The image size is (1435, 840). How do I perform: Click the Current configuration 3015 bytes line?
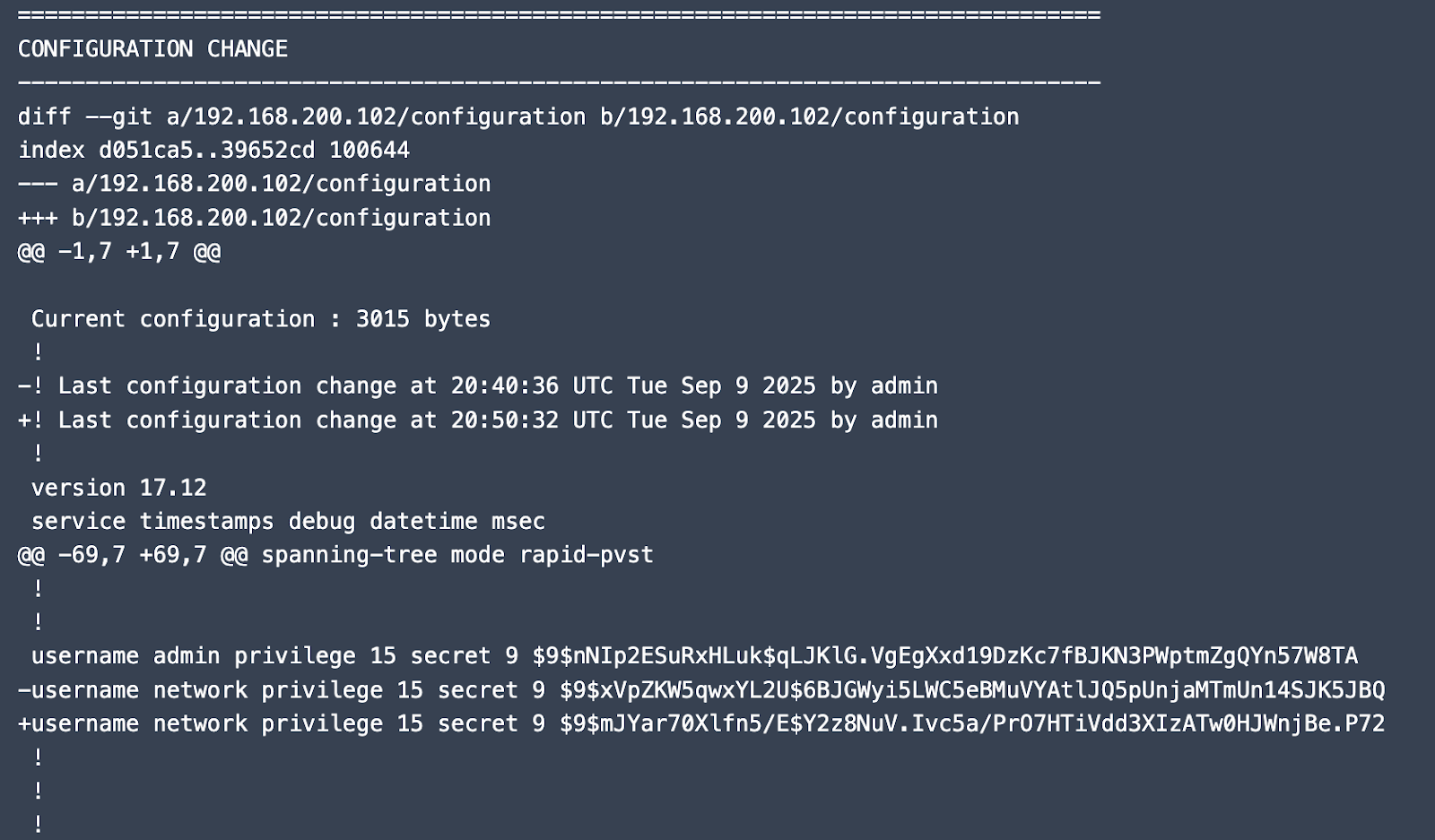(260, 319)
